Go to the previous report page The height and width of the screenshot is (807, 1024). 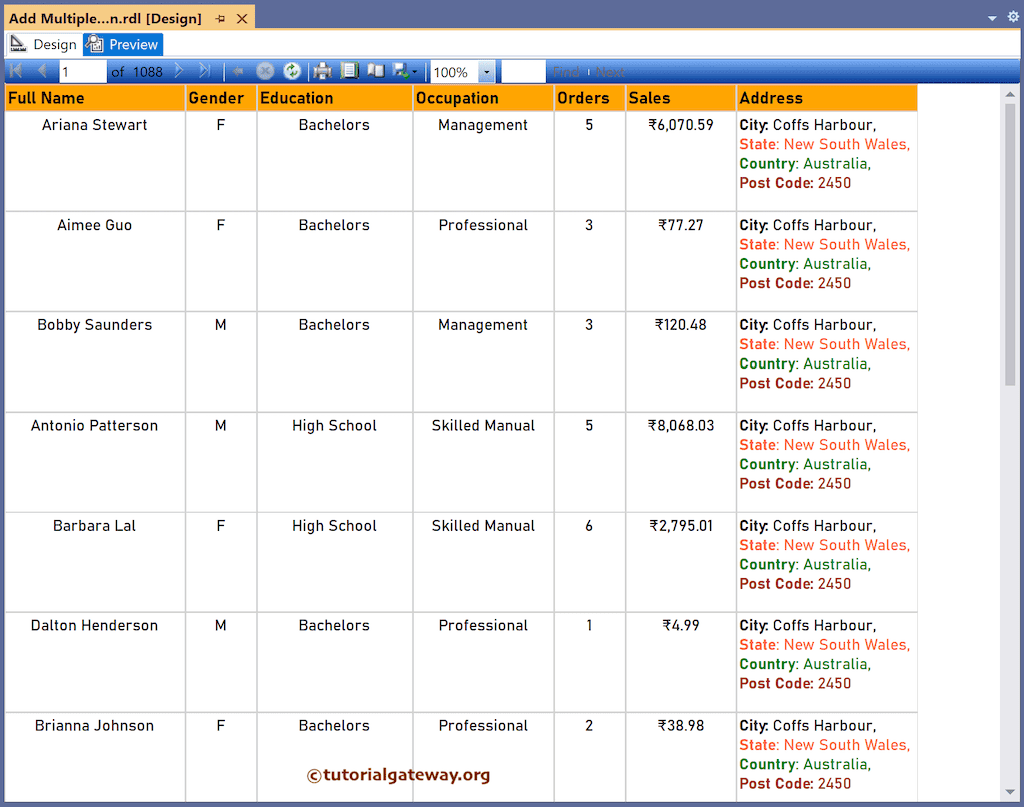pyautogui.click(x=40, y=70)
